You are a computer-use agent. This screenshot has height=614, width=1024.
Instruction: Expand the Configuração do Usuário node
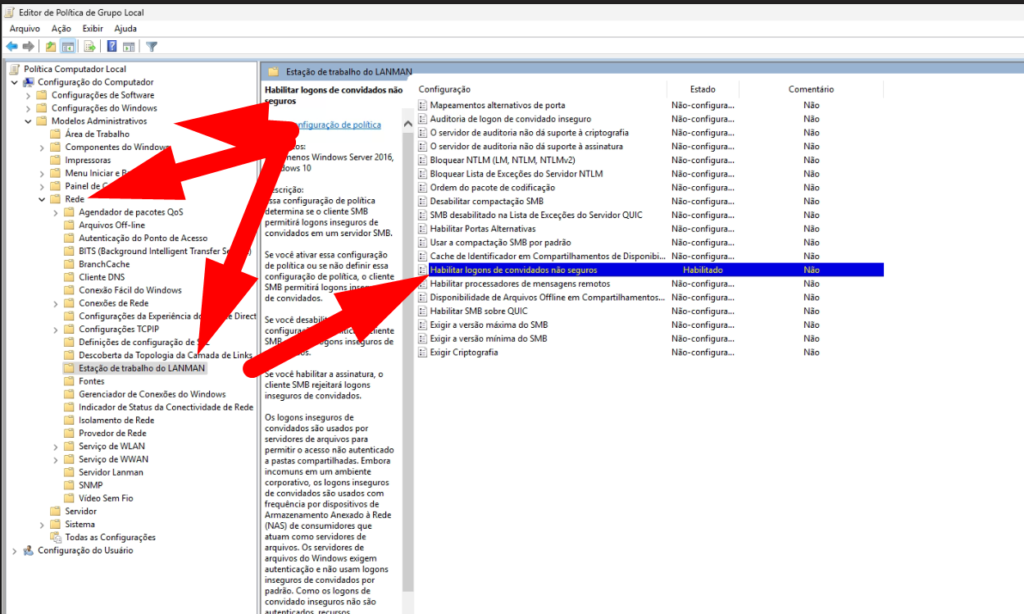point(14,550)
